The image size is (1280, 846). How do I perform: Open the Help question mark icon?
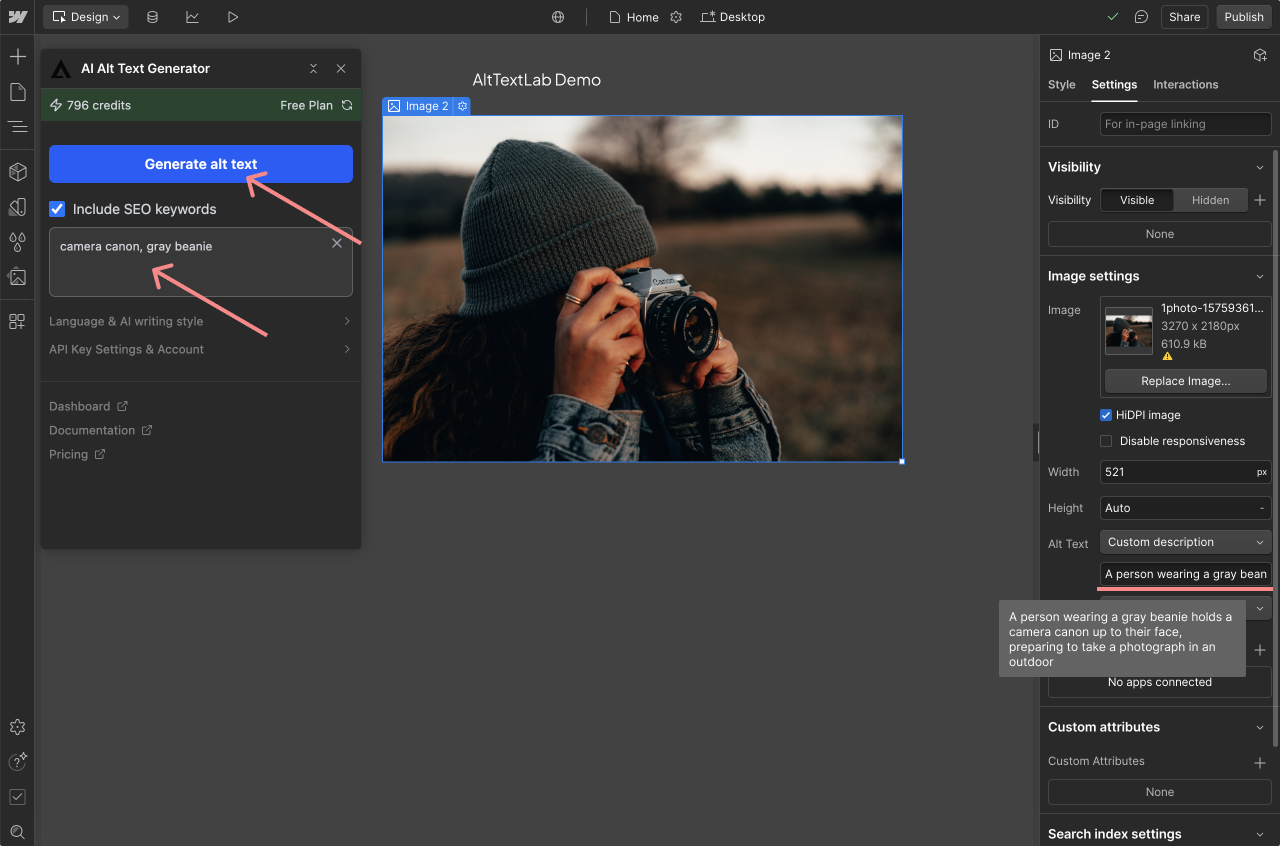(x=17, y=762)
